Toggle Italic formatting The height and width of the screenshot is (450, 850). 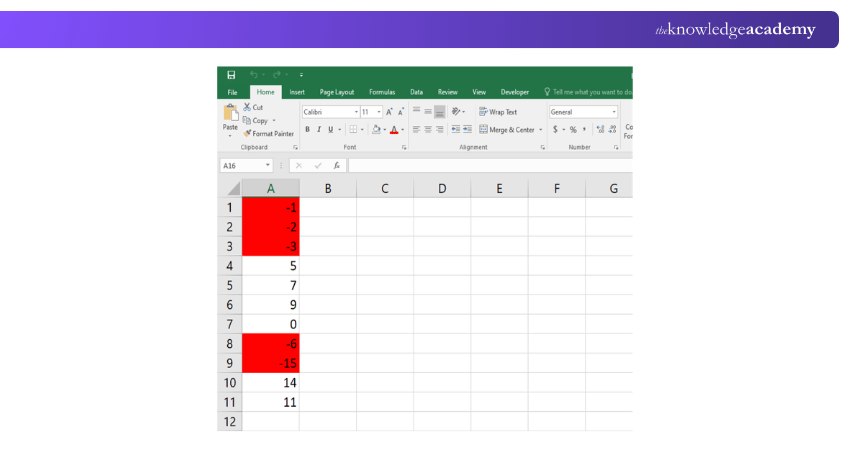coord(319,130)
